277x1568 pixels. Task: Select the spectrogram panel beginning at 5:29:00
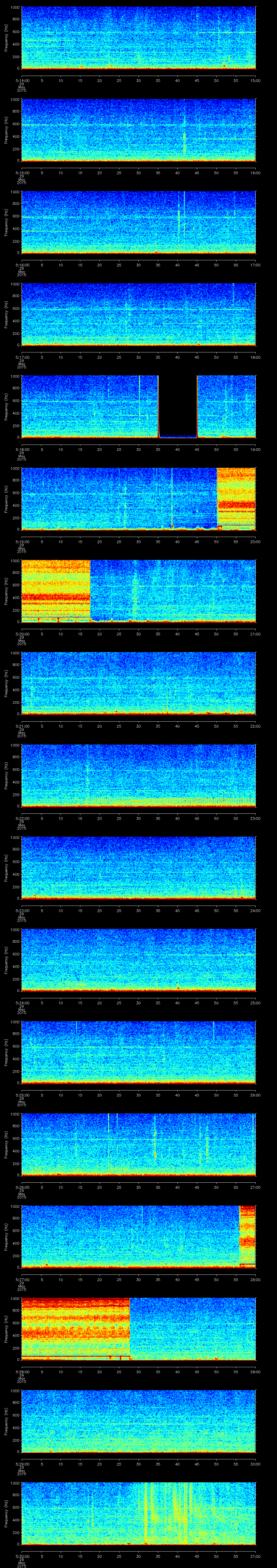point(138,1422)
